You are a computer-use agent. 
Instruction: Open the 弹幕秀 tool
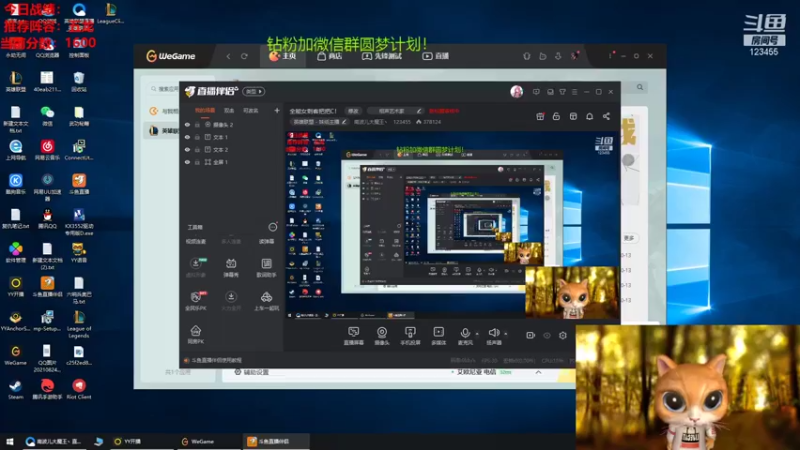(231, 267)
